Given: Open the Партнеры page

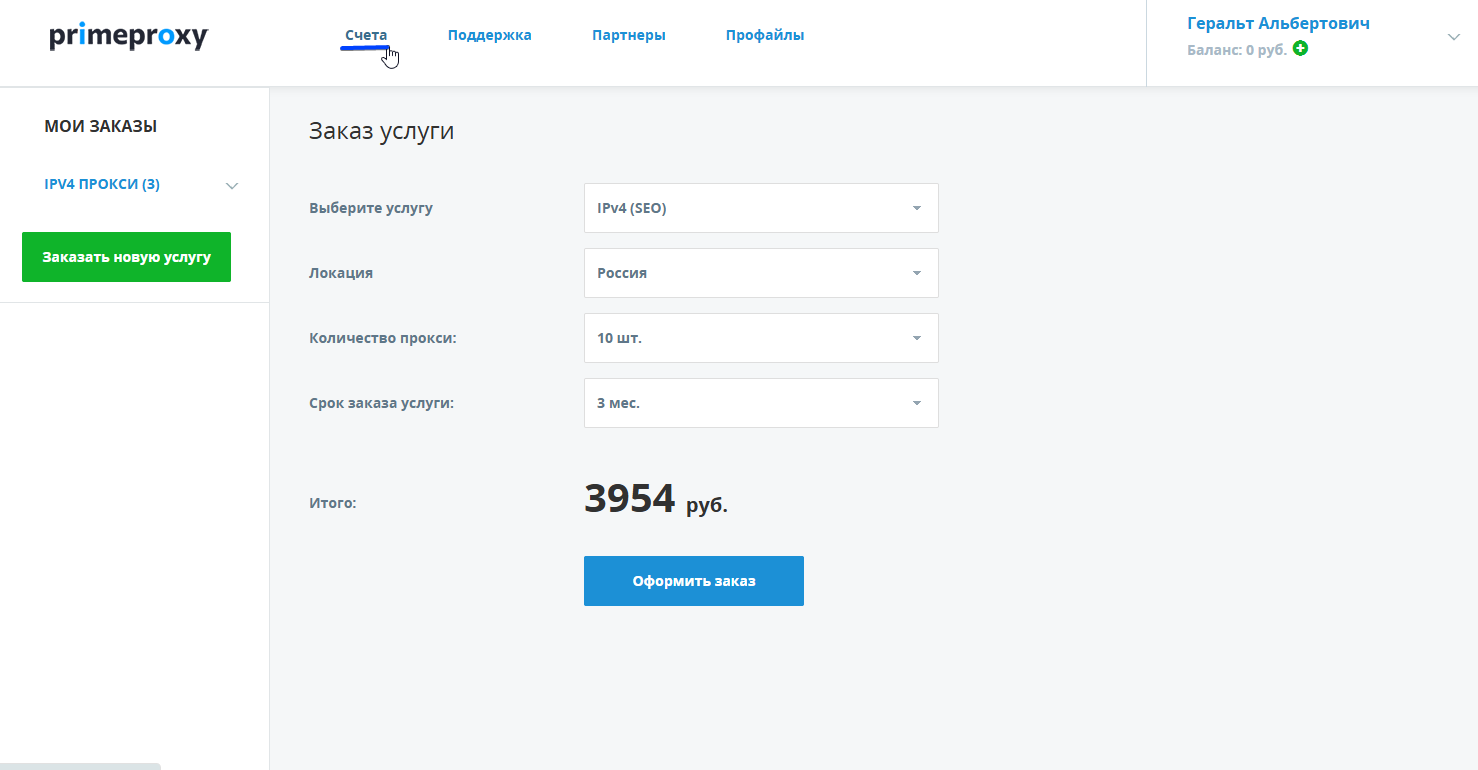Looking at the screenshot, I should (x=629, y=35).
